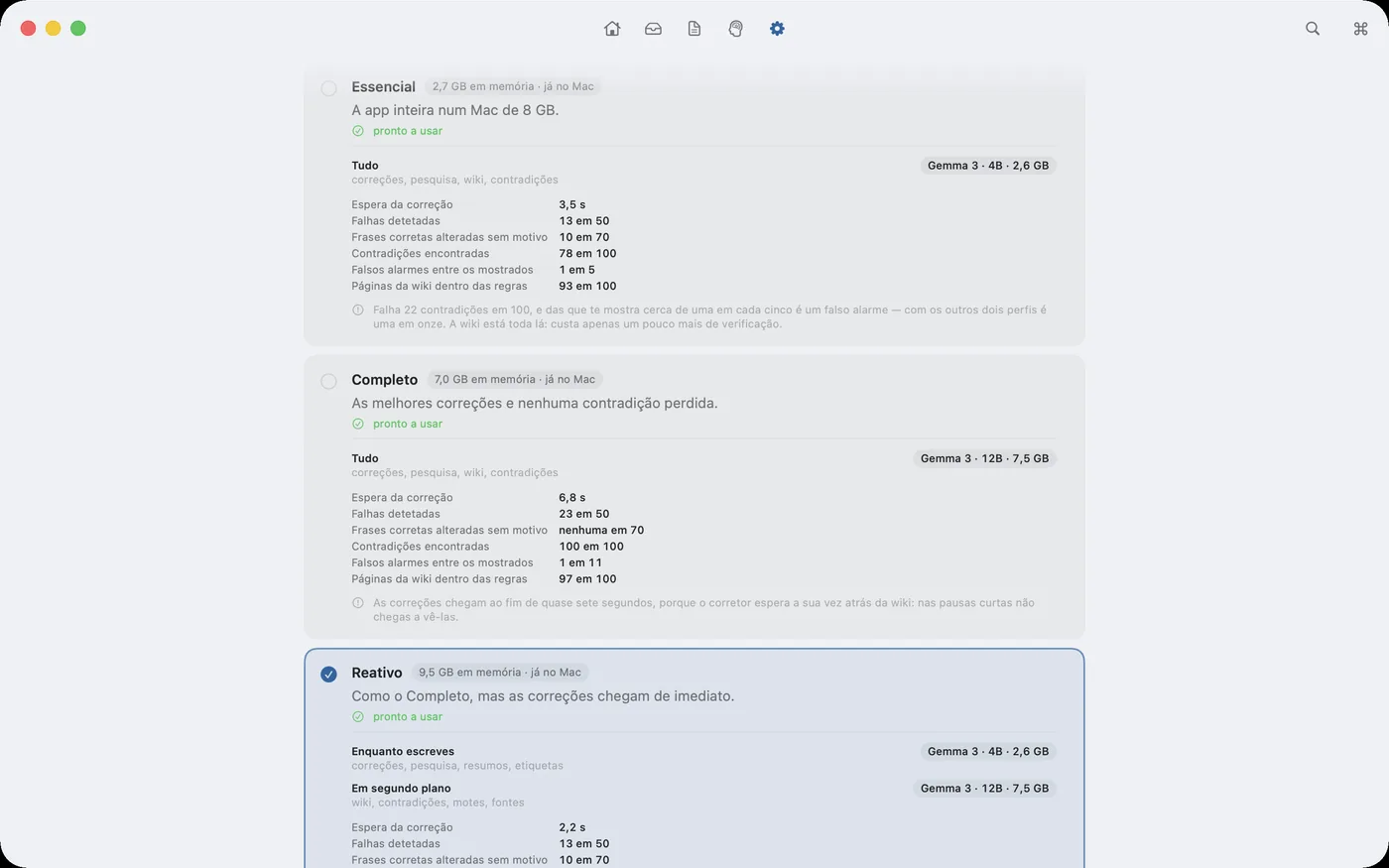
Task: Open the Home view icon
Action: (x=612, y=29)
